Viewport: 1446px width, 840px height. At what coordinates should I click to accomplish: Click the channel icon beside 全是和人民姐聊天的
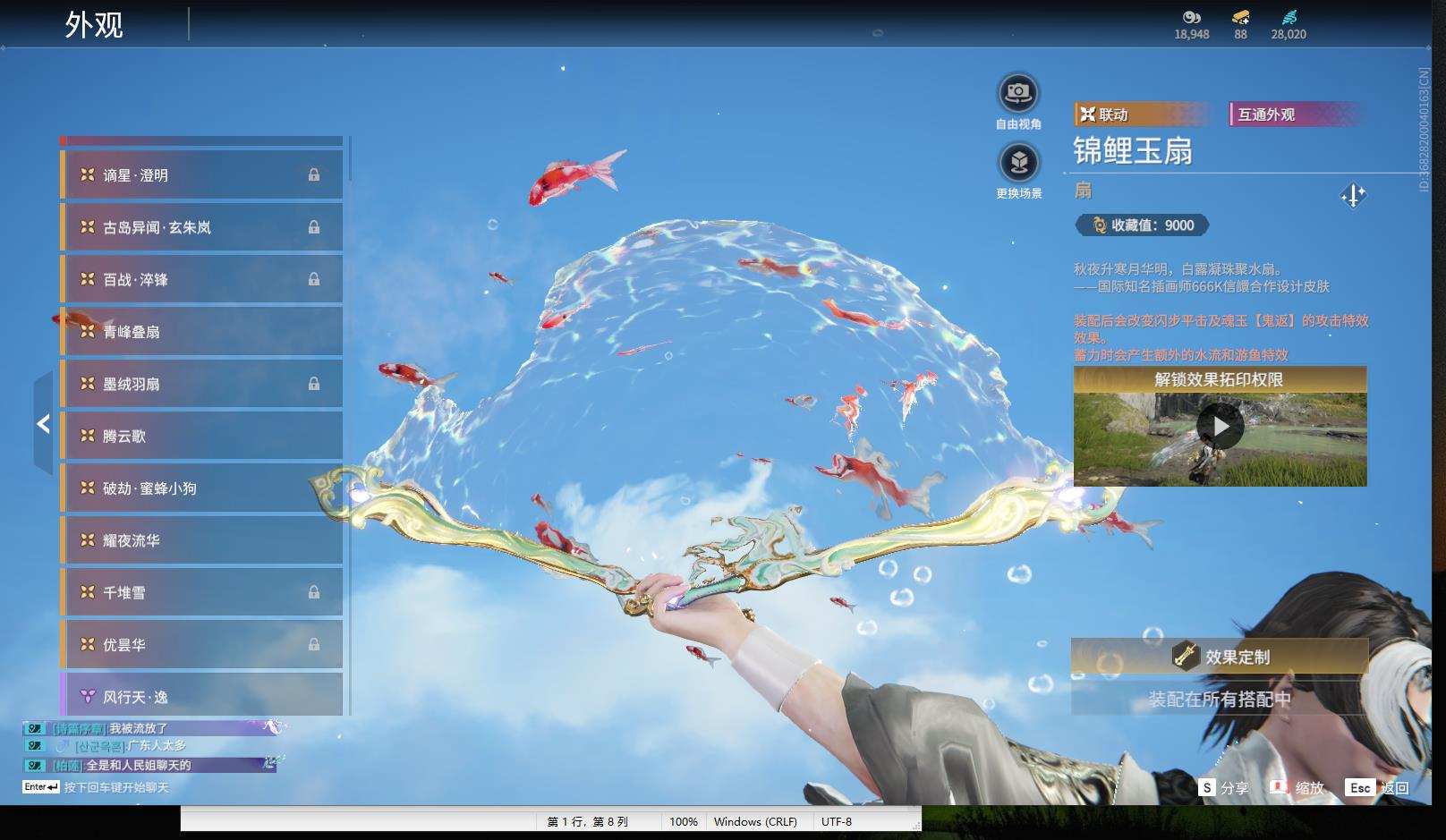point(35,765)
